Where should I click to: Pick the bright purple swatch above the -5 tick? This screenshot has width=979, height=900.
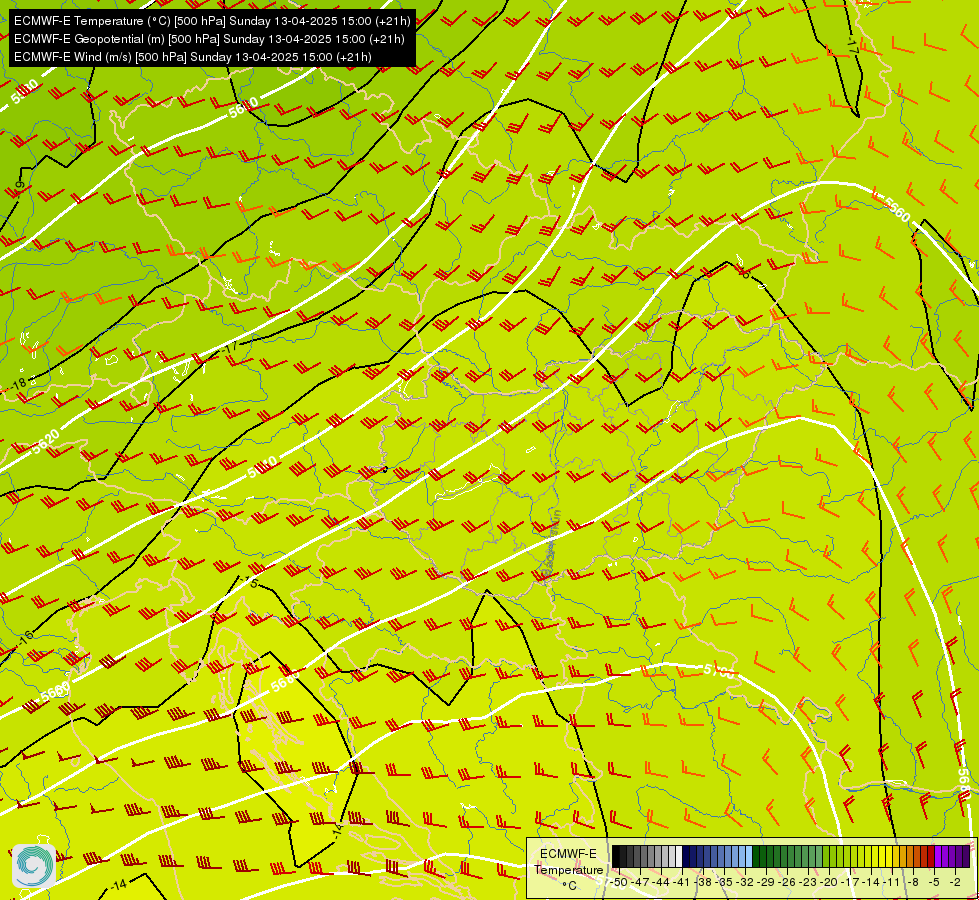(938, 856)
